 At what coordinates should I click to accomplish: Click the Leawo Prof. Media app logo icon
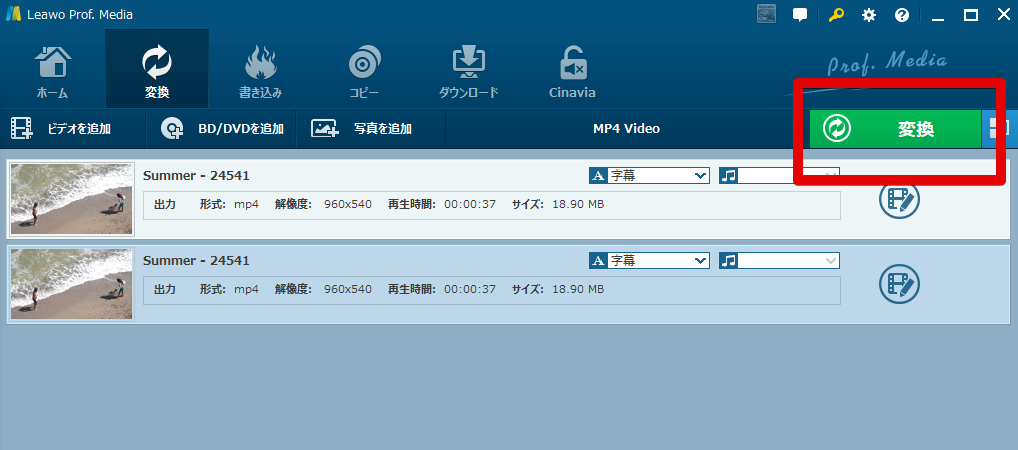pos(13,14)
